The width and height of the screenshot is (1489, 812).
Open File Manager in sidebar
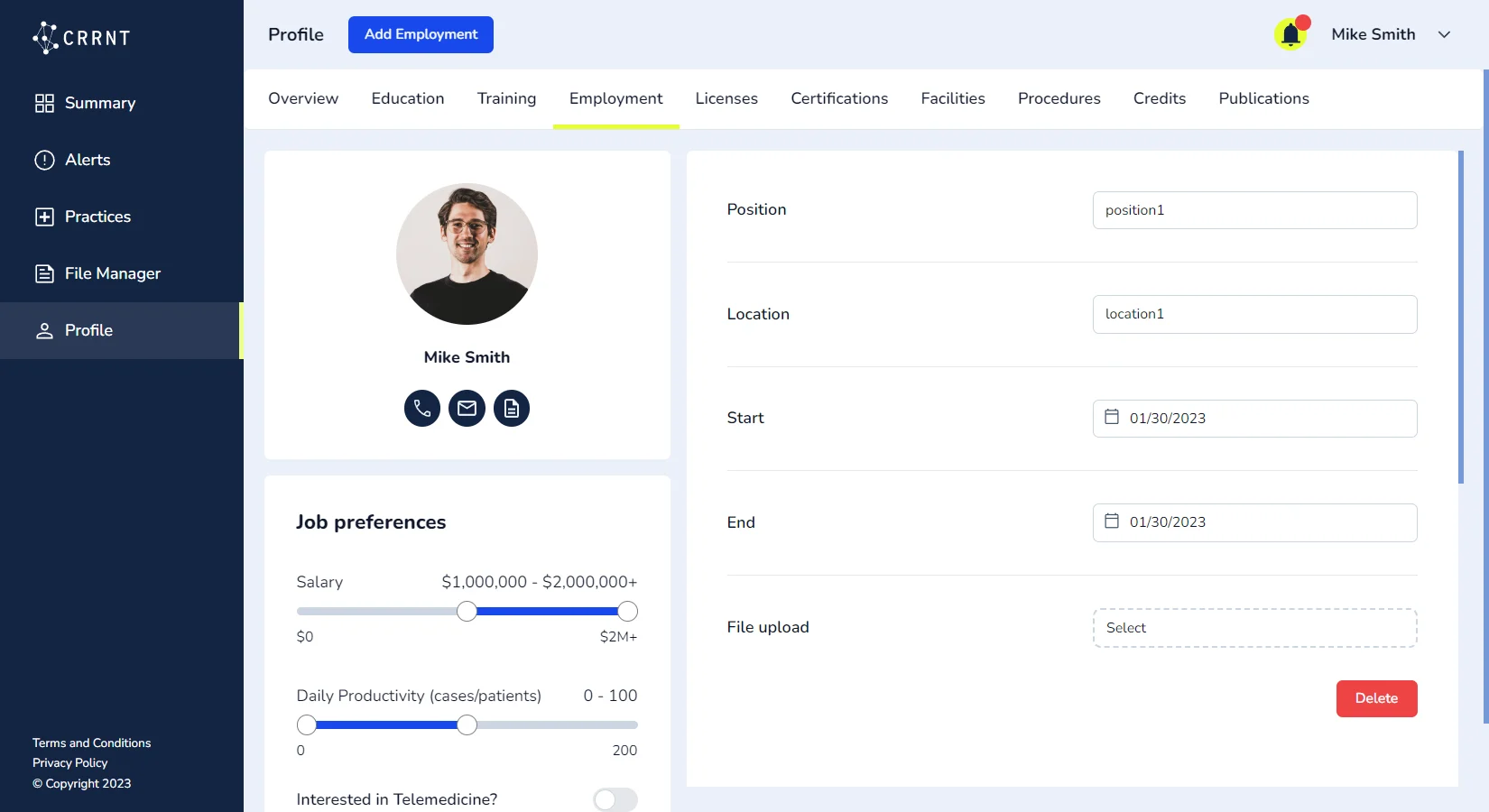coord(112,273)
